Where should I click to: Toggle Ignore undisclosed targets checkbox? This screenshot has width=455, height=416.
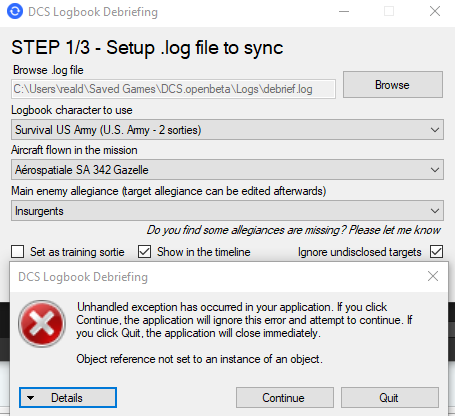[437, 252]
